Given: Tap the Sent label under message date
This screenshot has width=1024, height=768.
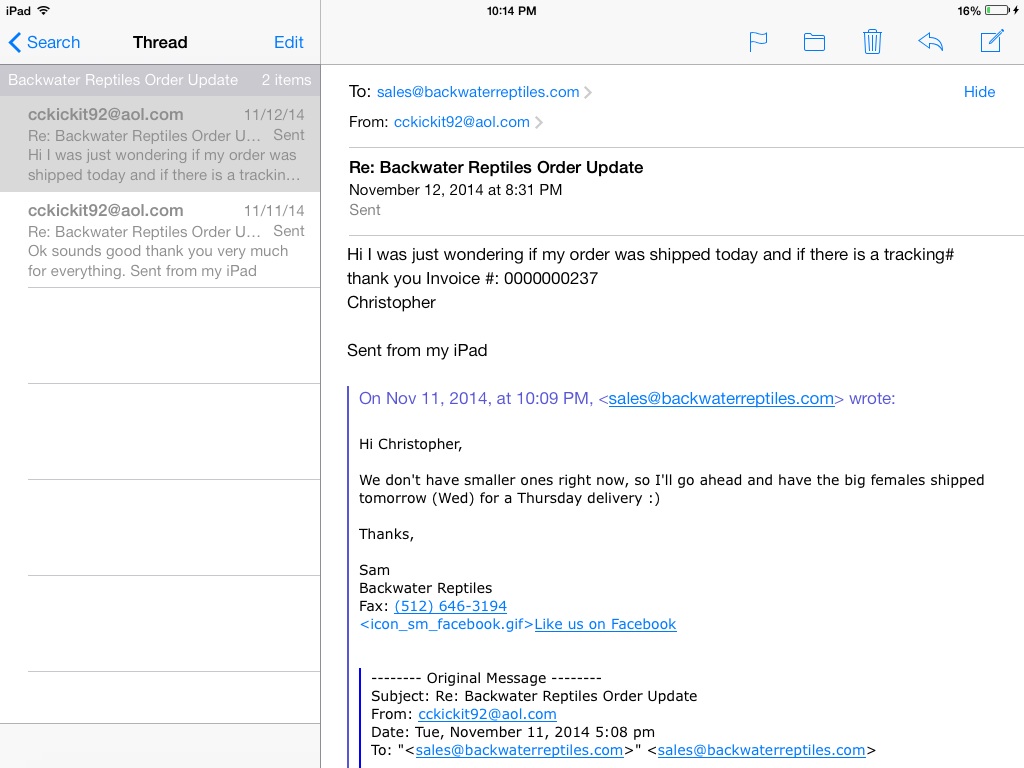Looking at the screenshot, I should [x=364, y=210].
